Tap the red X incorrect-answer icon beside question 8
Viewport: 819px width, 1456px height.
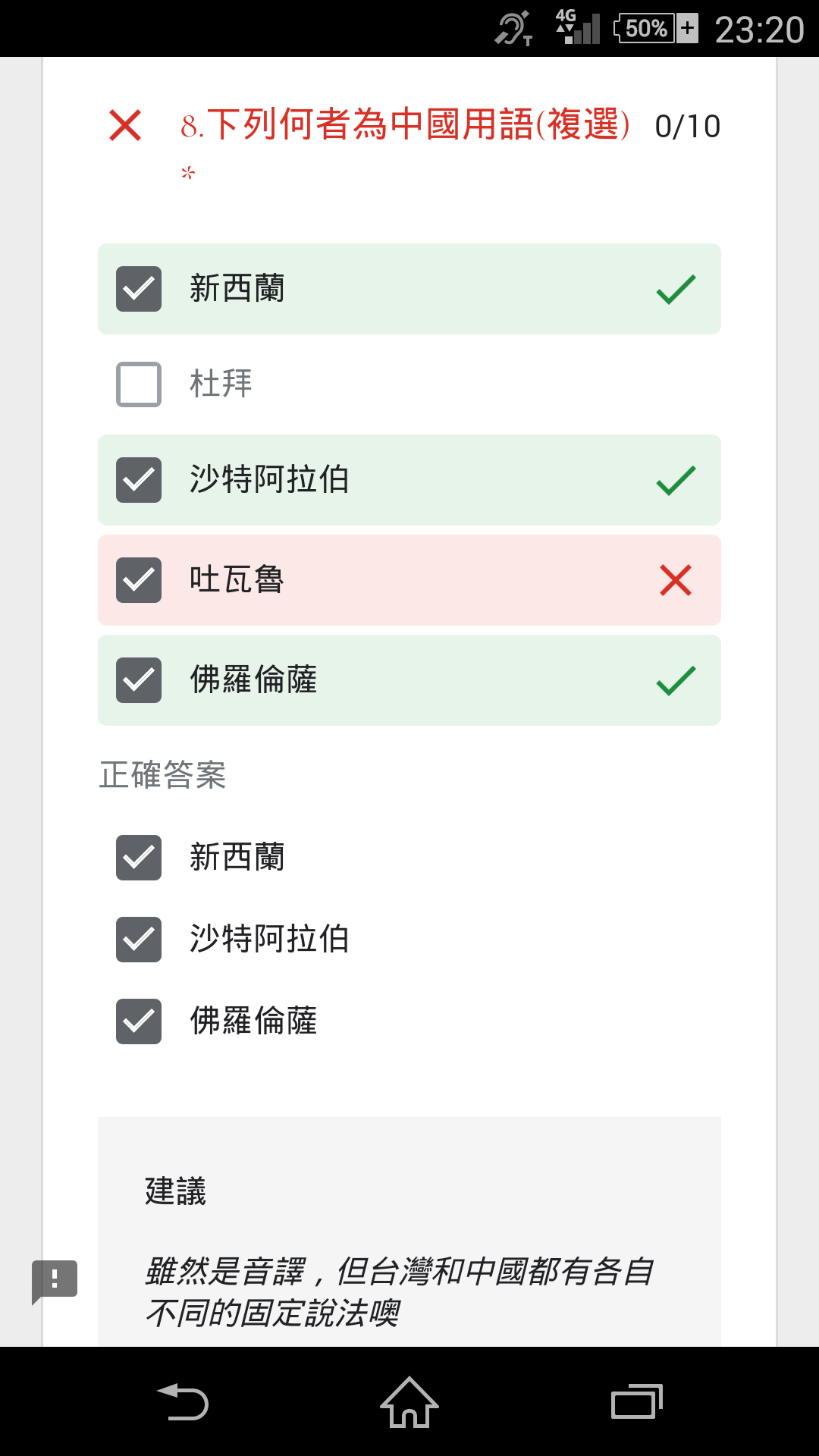pos(125,125)
